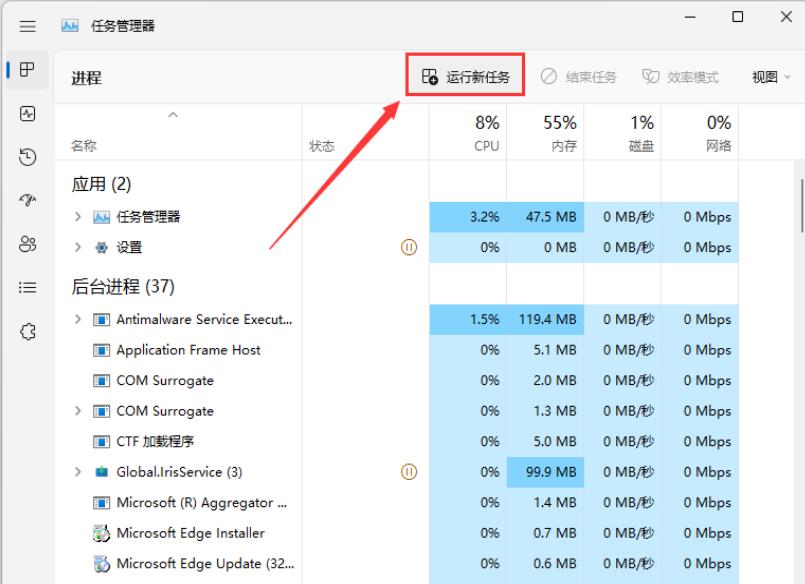Click the 运行新任务 button
The height and width of the screenshot is (584, 805).
[464, 76]
